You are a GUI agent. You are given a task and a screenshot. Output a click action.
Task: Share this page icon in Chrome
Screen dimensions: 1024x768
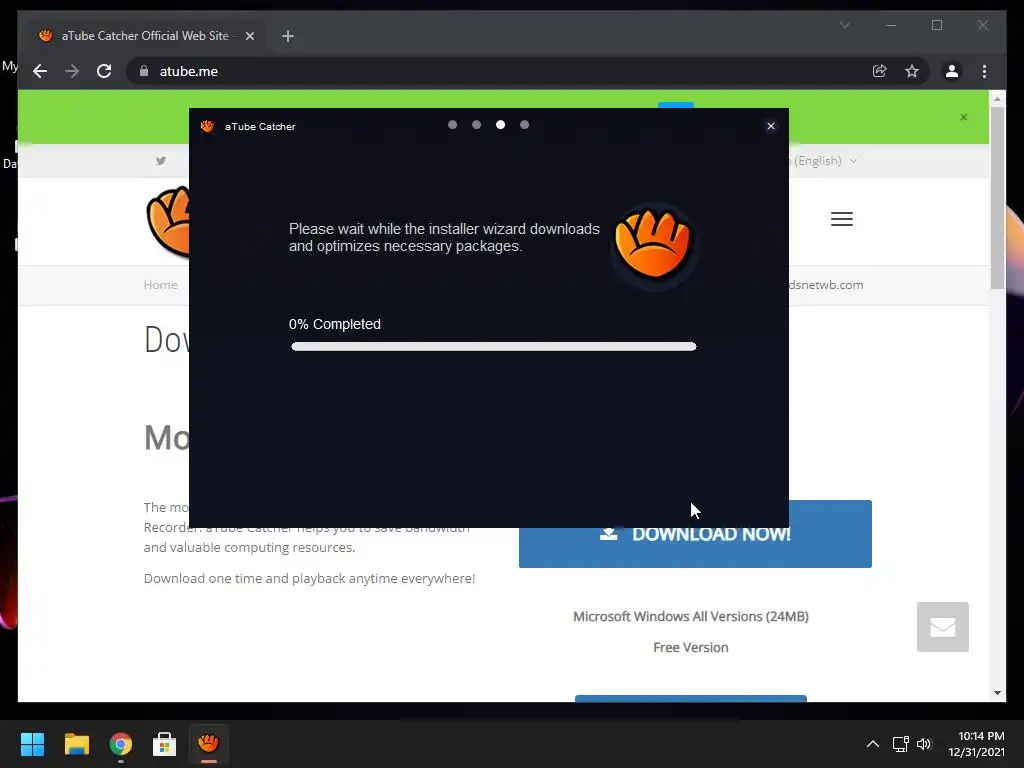[880, 71]
